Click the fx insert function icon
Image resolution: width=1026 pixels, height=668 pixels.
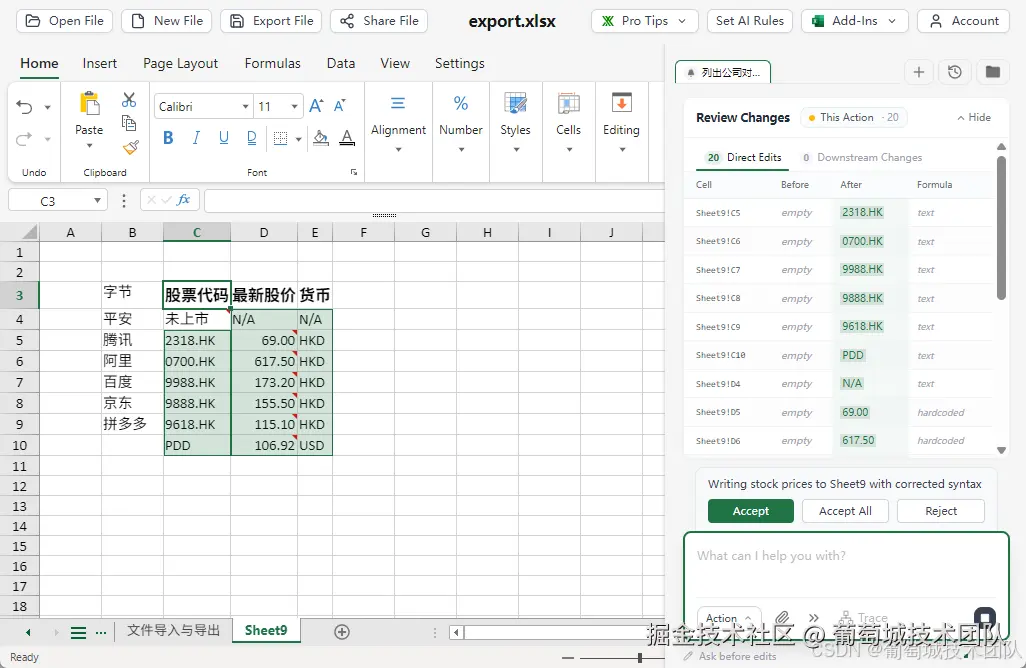(184, 200)
